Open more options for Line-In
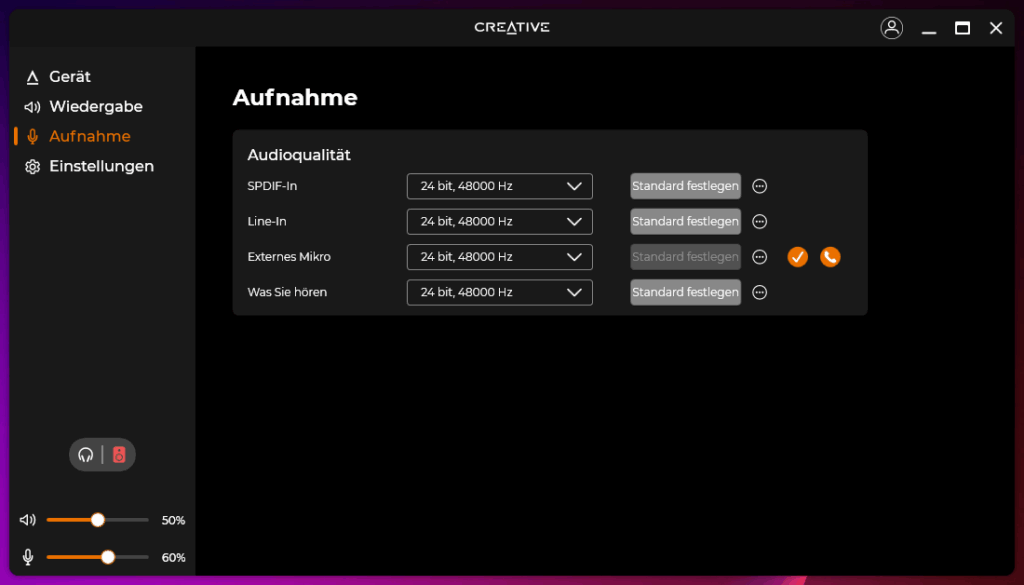1024x585 pixels. tap(759, 222)
